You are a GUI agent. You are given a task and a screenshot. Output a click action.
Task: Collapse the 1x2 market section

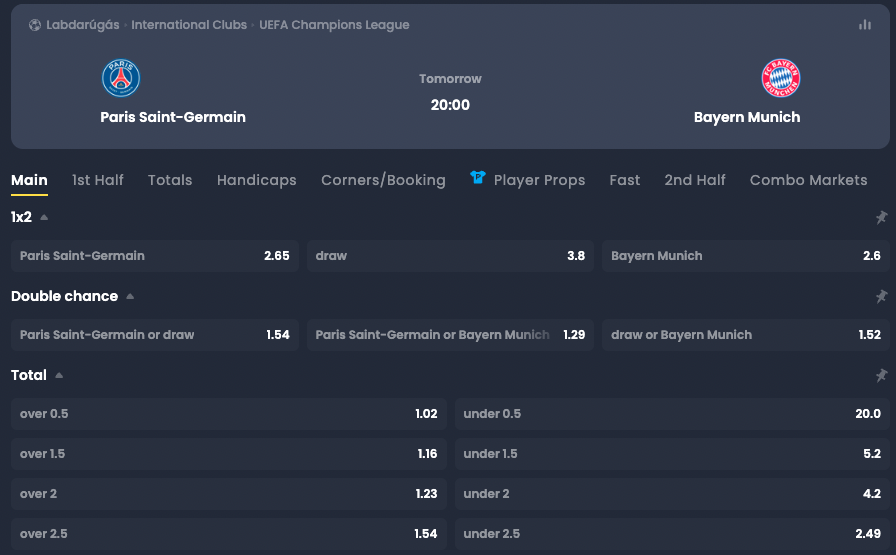pyautogui.click(x=44, y=217)
